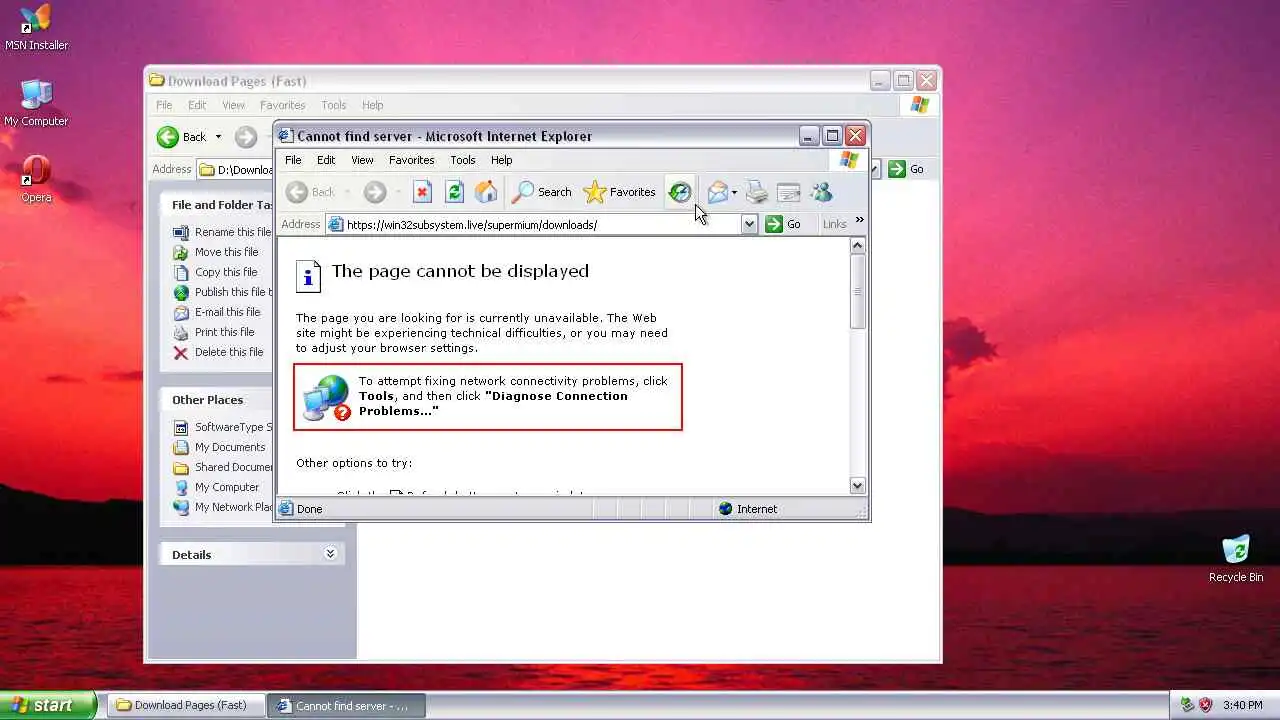
Task: Open Tools menu in Download Pages window
Action: coord(333,105)
